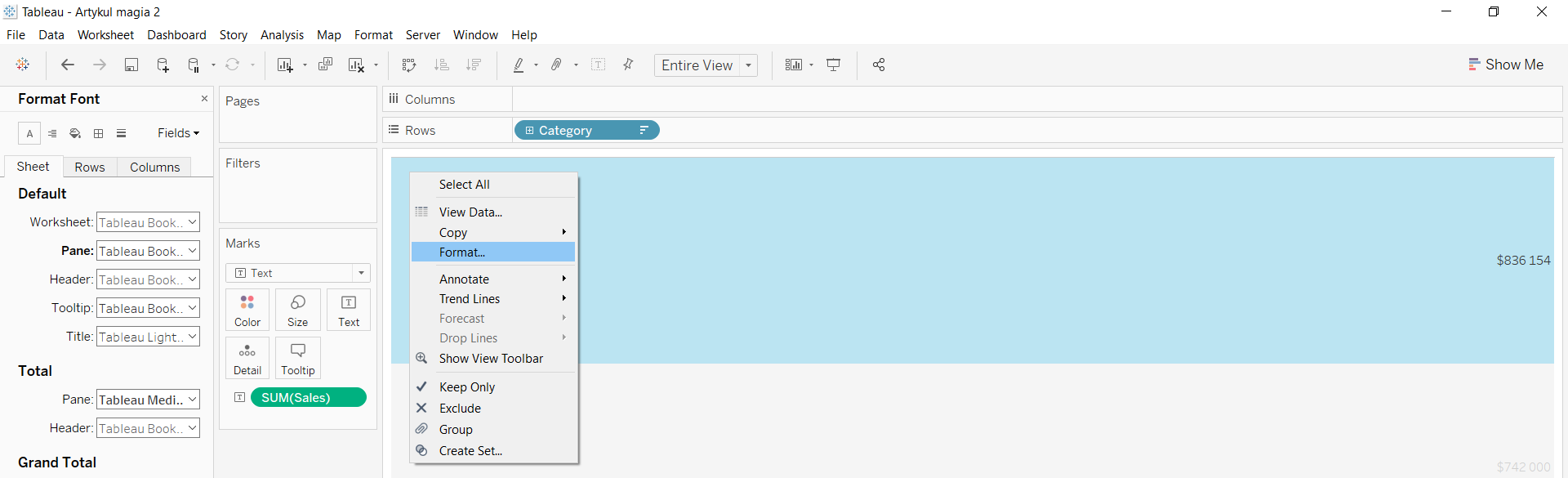This screenshot has height=478, width=1568.
Task: Click the Save workbook icon
Action: (131, 65)
